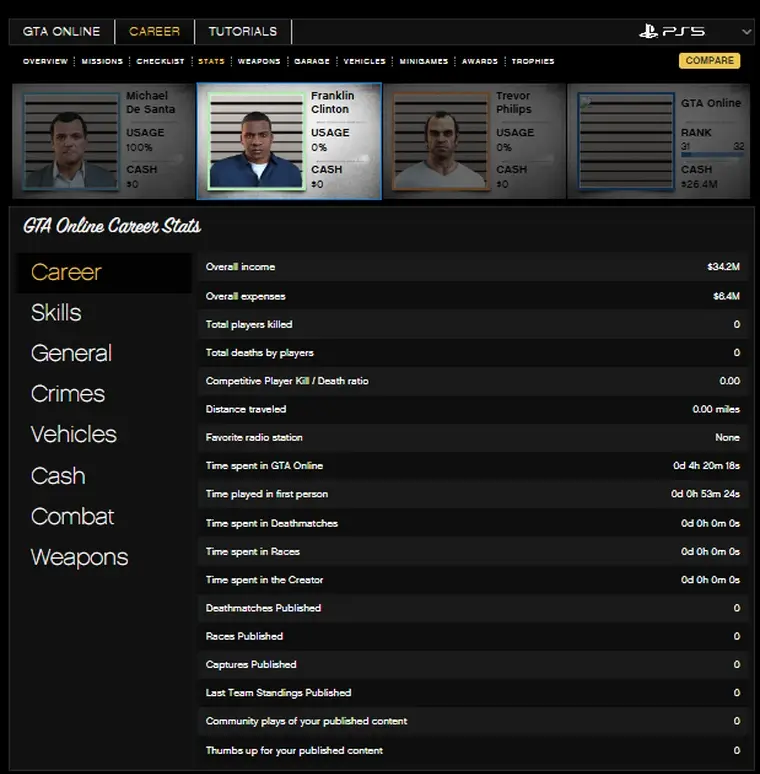This screenshot has width=760, height=774.
Task: Go to the VEHICLES sub-navigation link
Action: (365, 61)
